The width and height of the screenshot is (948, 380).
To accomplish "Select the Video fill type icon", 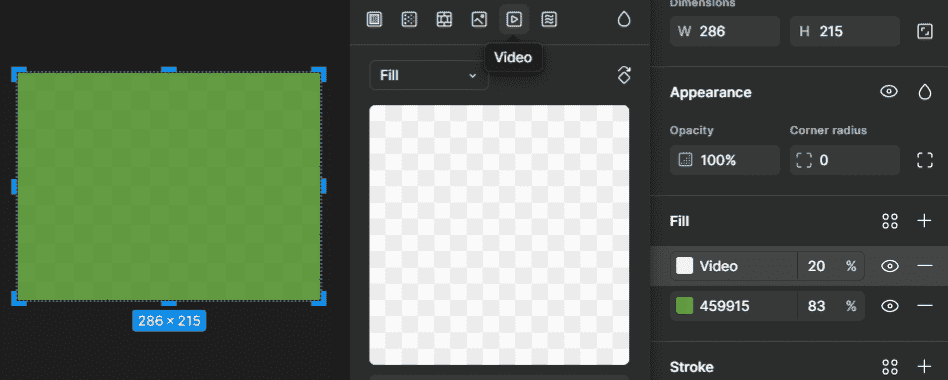I will (514, 19).
